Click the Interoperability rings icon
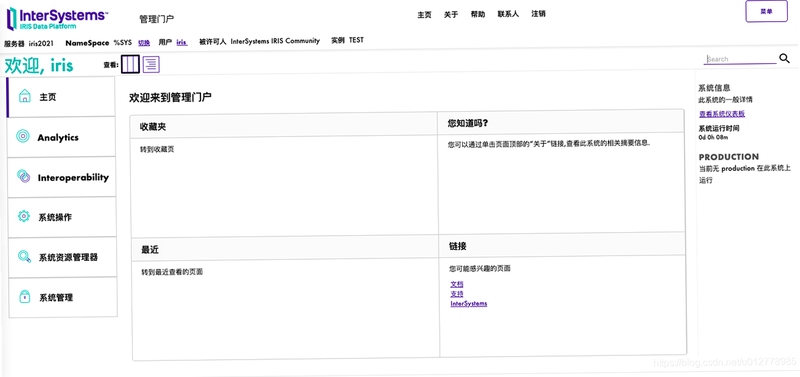Viewport: 800px width, 377px height. tap(23, 177)
